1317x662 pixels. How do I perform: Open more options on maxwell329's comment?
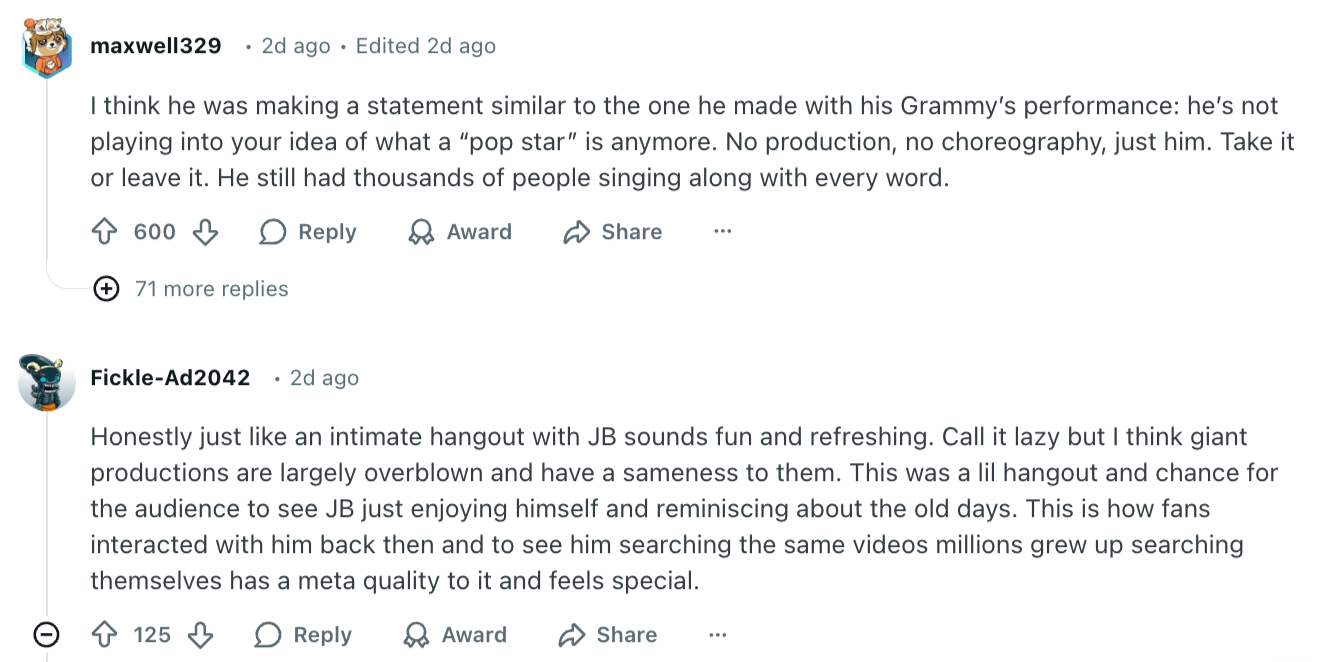(723, 232)
